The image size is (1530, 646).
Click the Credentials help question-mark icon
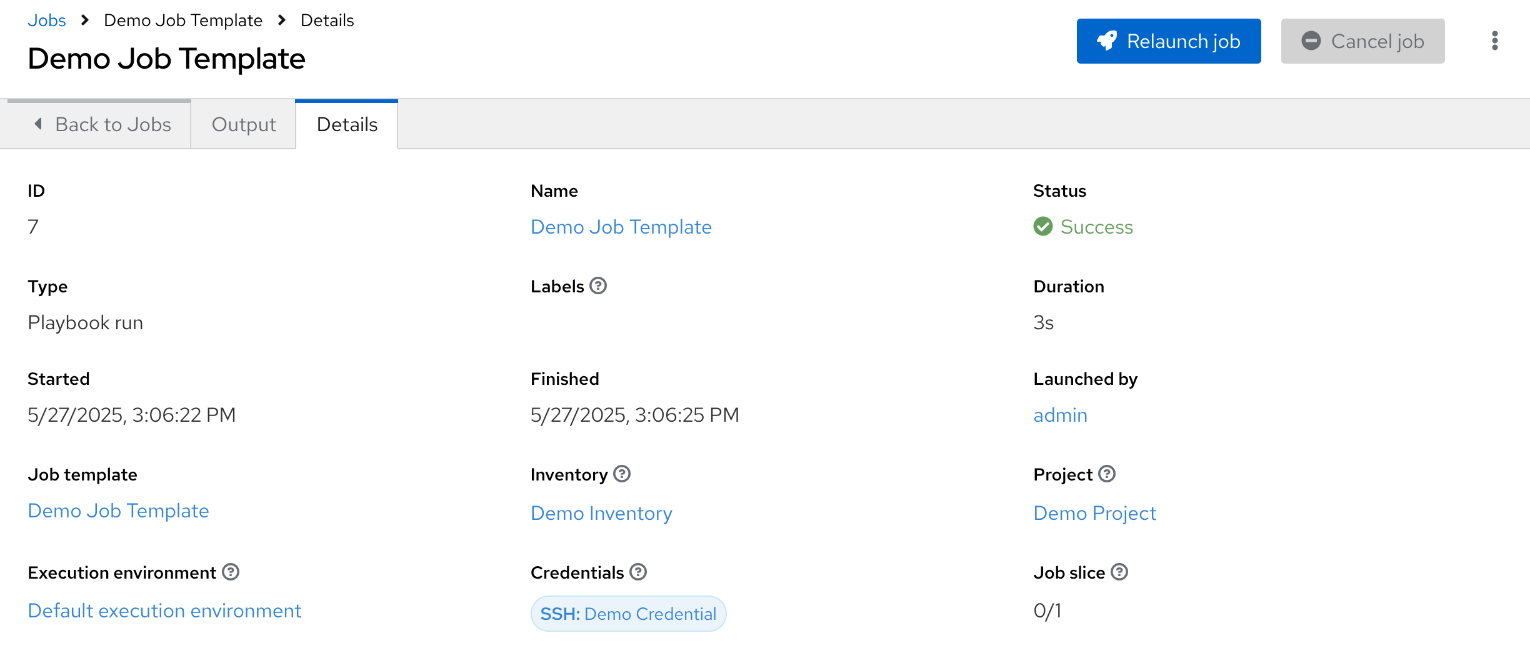pos(638,572)
